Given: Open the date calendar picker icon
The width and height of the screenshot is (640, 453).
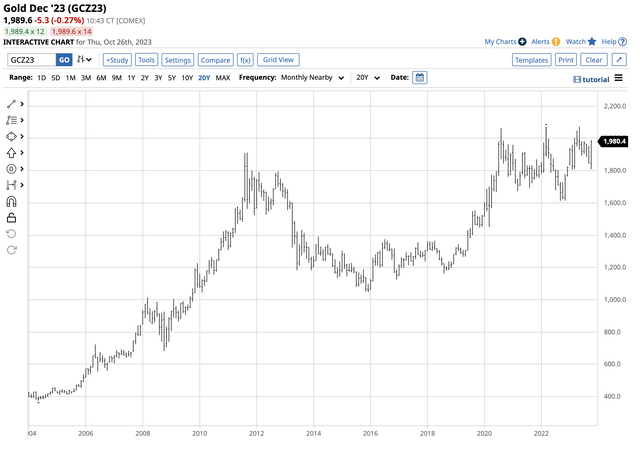Looking at the screenshot, I should [420, 78].
